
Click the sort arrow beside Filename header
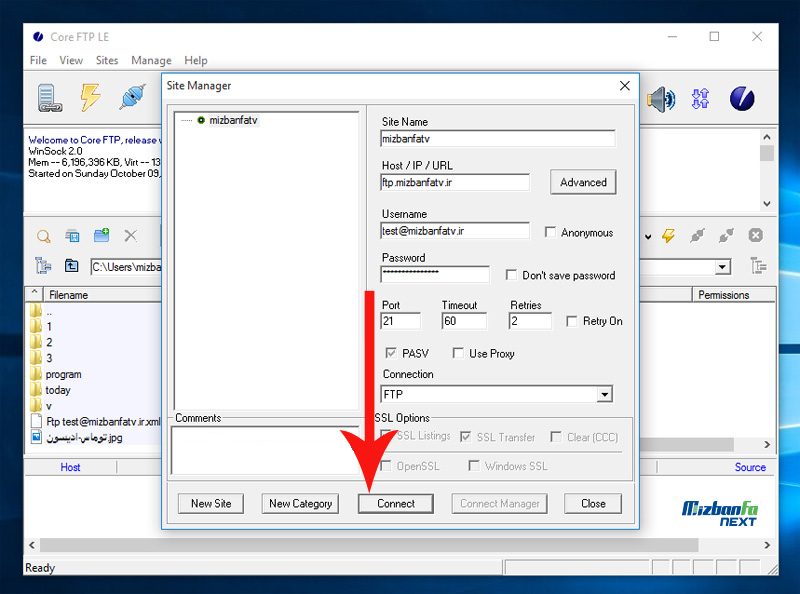34,293
